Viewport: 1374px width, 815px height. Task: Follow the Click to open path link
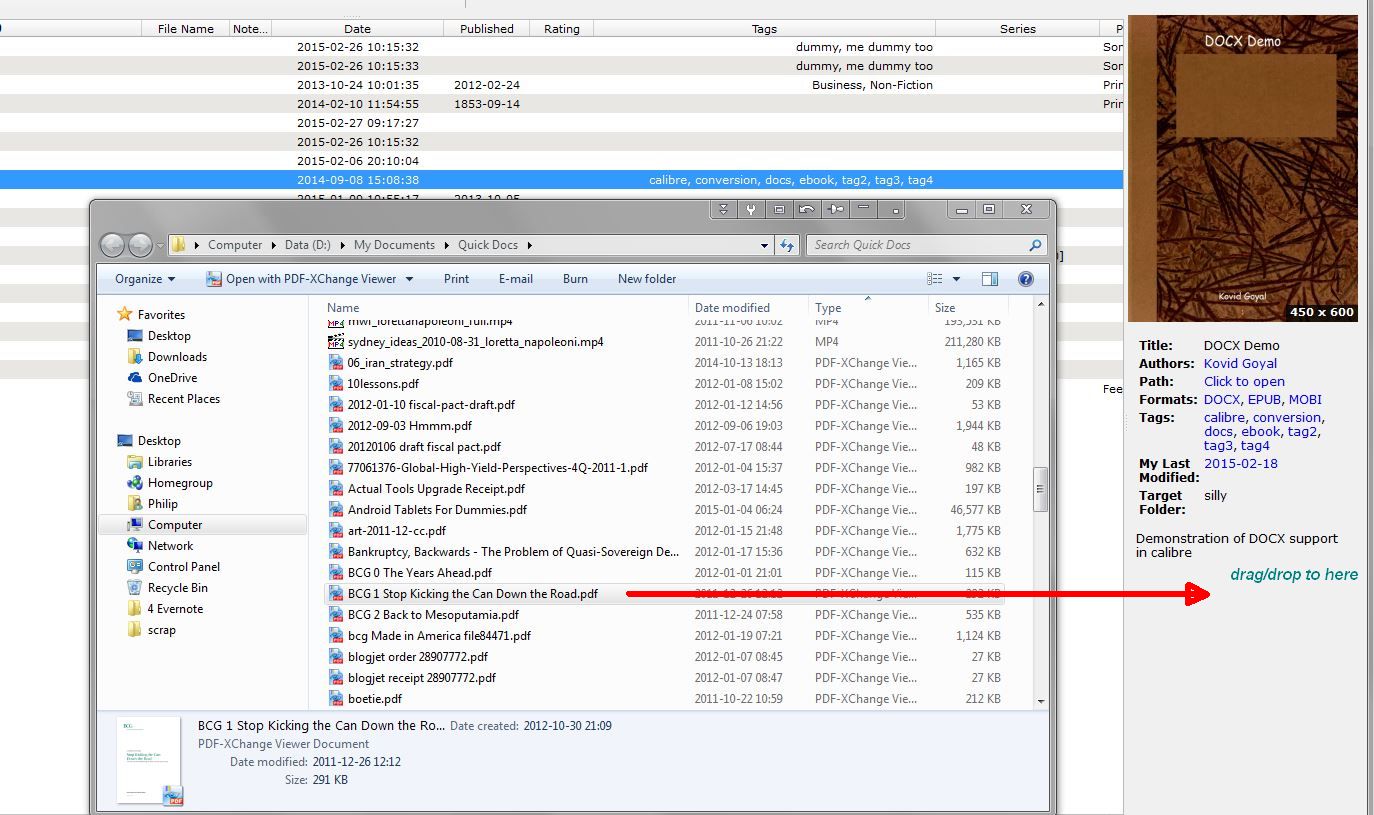[1244, 381]
